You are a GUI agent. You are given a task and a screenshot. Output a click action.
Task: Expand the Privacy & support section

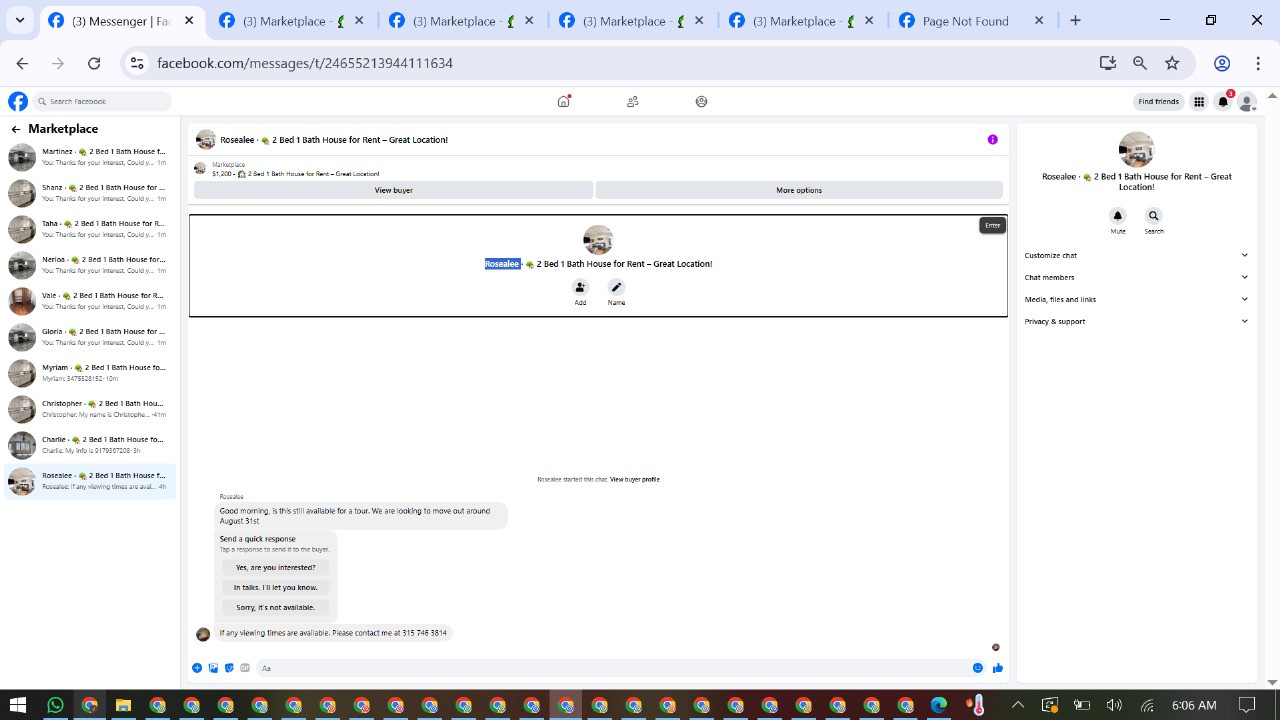click(1136, 321)
